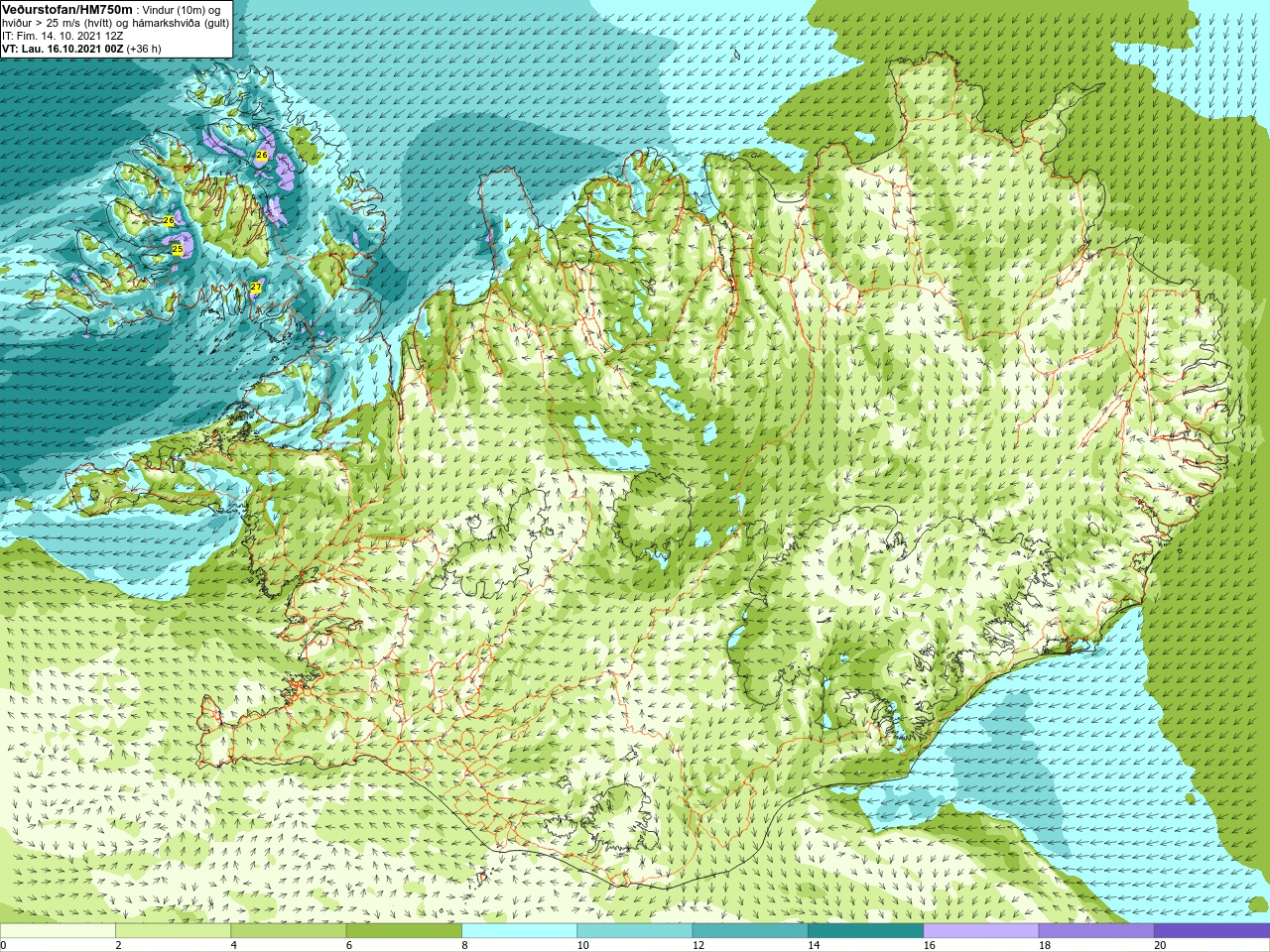Viewport: 1270px width, 952px height.
Task: Click the legend scale number 4
Action: [233, 945]
